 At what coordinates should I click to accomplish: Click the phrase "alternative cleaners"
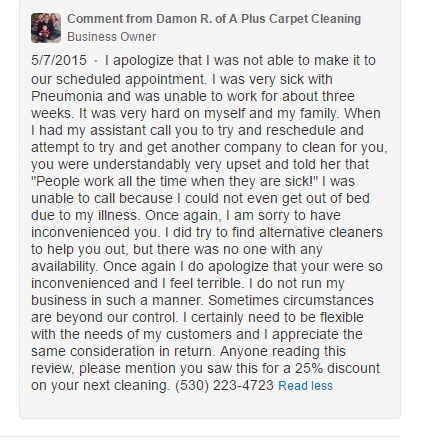[321, 232]
